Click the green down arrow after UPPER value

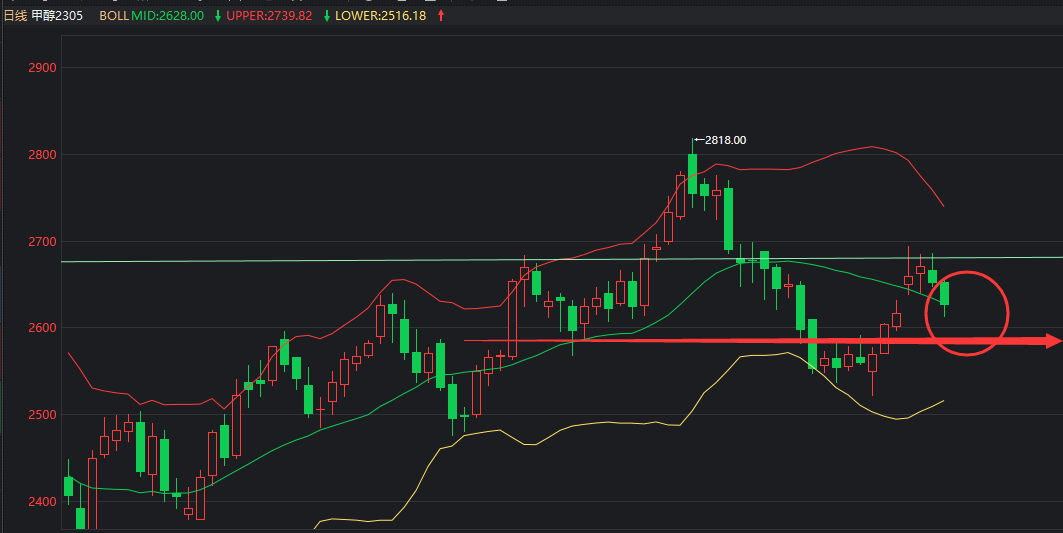329,16
